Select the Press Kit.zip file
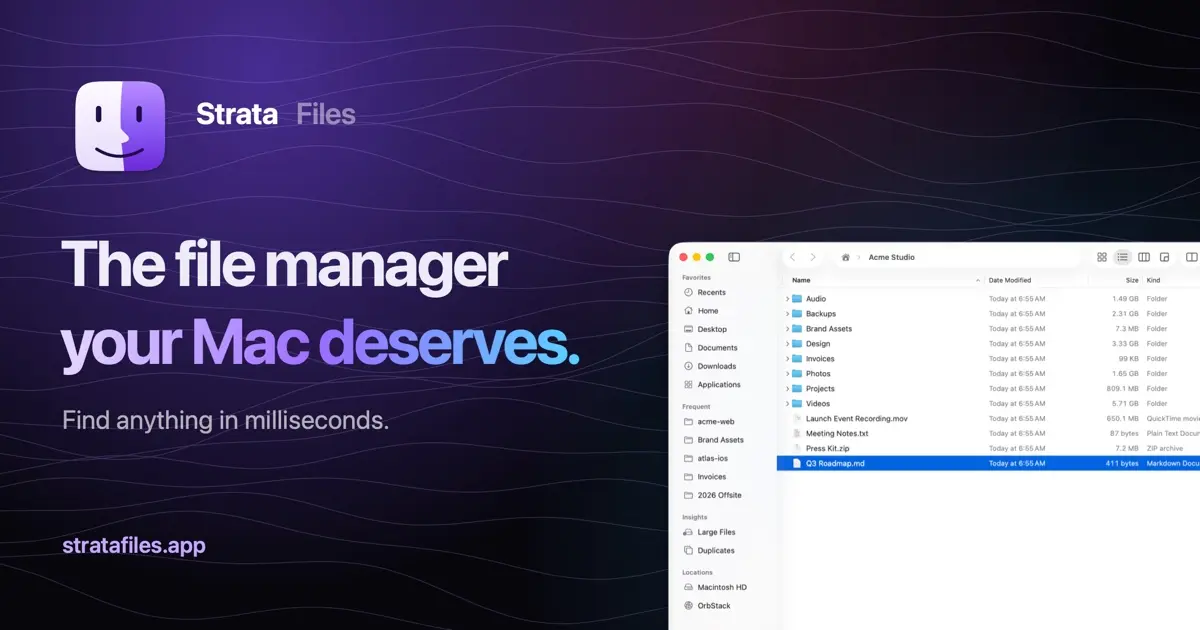Screen dimensions: 1200x630 coord(830,448)
